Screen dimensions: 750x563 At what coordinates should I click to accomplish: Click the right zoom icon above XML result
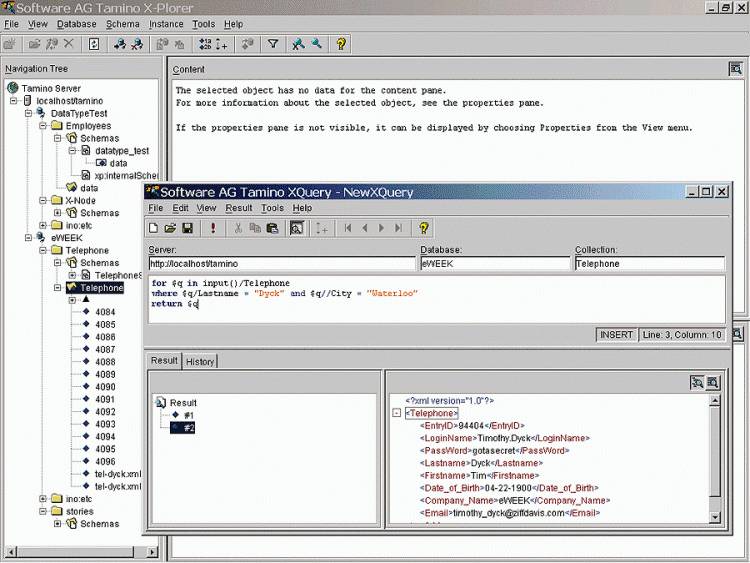(x=713, y=383)
